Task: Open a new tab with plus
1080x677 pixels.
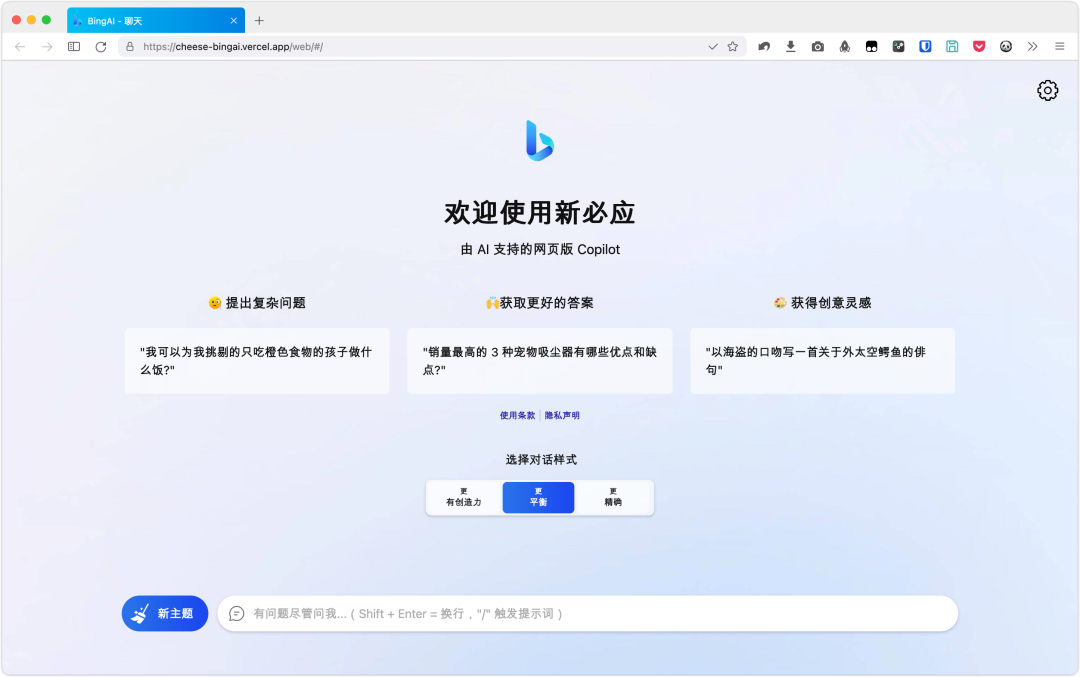Action: pos(259,21)
